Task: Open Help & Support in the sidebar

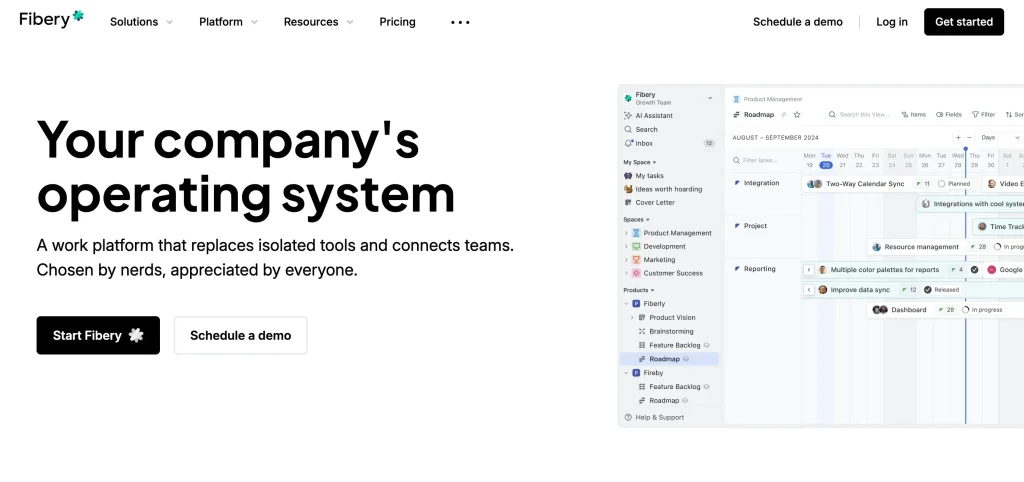Action: click(x=654, y=417)
